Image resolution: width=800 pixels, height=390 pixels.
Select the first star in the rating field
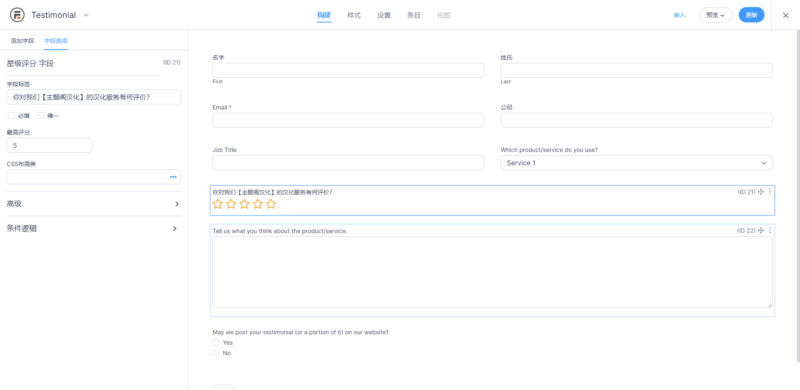point(218,204)
